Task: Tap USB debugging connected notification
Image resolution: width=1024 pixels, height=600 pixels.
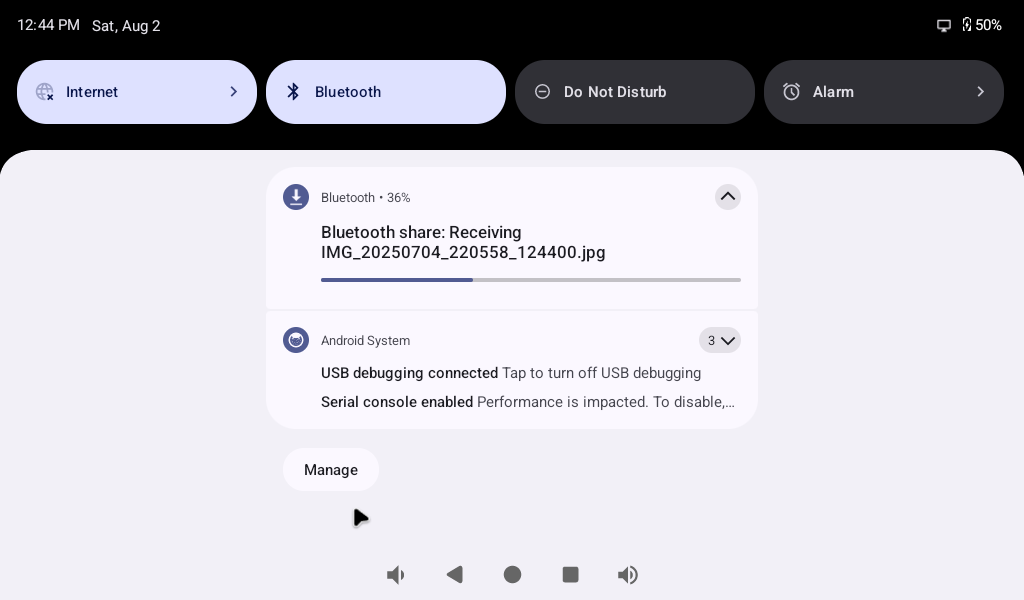Action: coord(511,373)
